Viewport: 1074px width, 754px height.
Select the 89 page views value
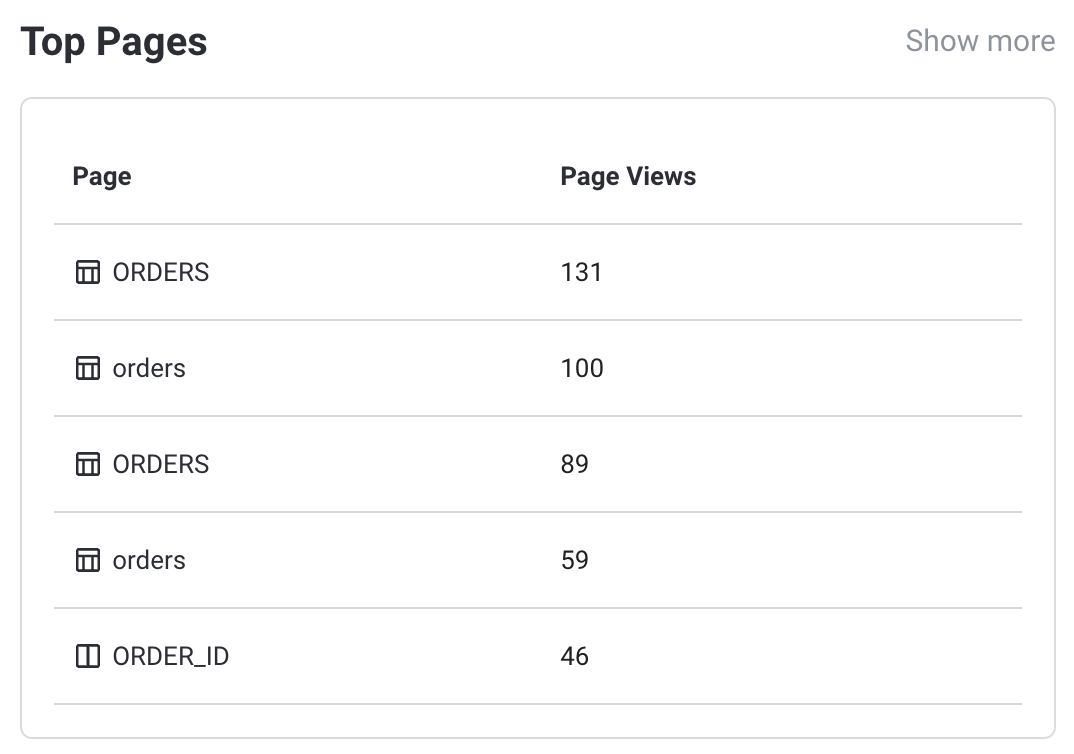point(574,464)
